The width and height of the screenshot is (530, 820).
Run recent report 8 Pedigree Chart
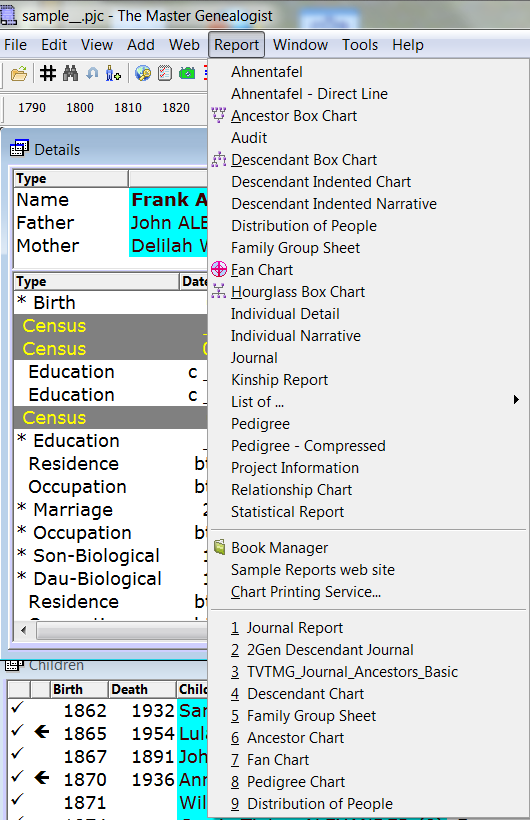288,781
